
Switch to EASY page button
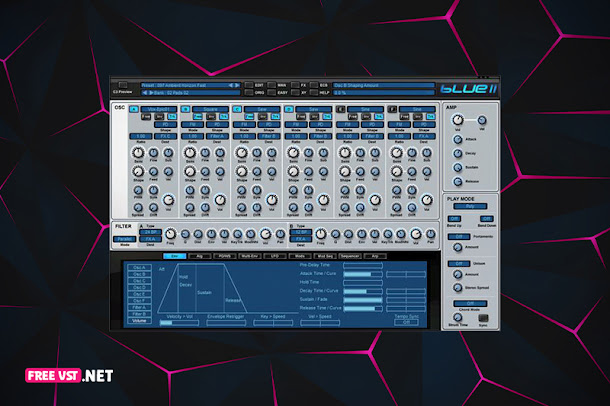pos(272,93)
